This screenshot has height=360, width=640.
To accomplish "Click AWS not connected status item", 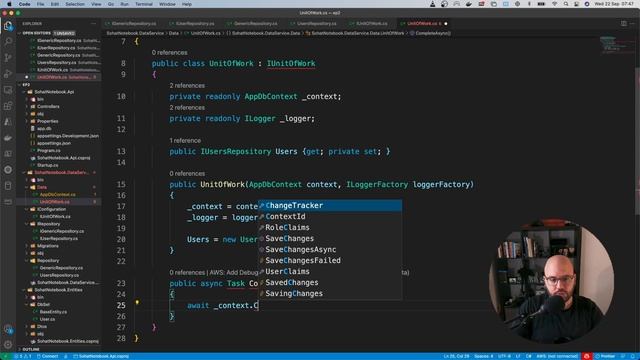I will (557, 356).
